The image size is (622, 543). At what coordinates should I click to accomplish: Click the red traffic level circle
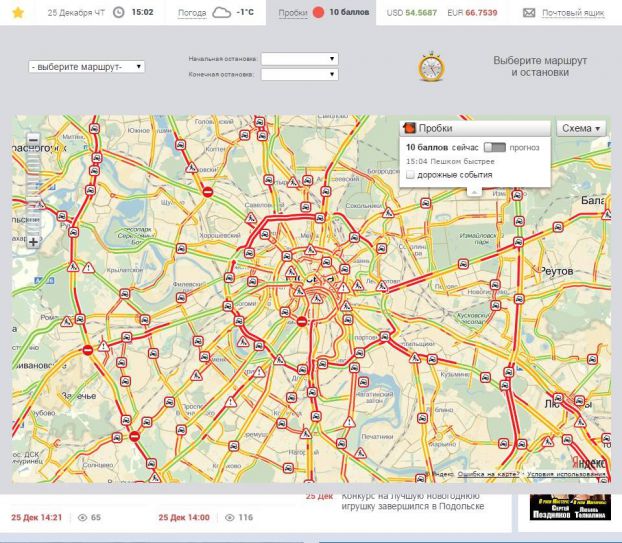click(x=319, y=12)
